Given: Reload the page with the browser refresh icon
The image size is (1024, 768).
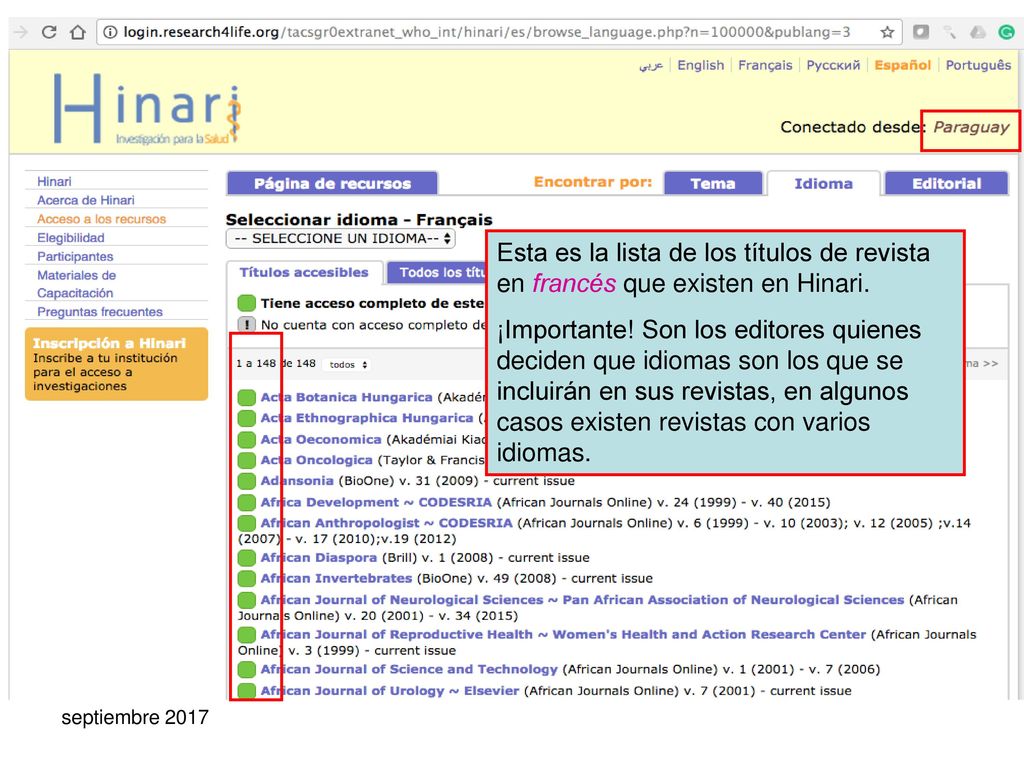Looking at the screenshot, I should 48,32.
